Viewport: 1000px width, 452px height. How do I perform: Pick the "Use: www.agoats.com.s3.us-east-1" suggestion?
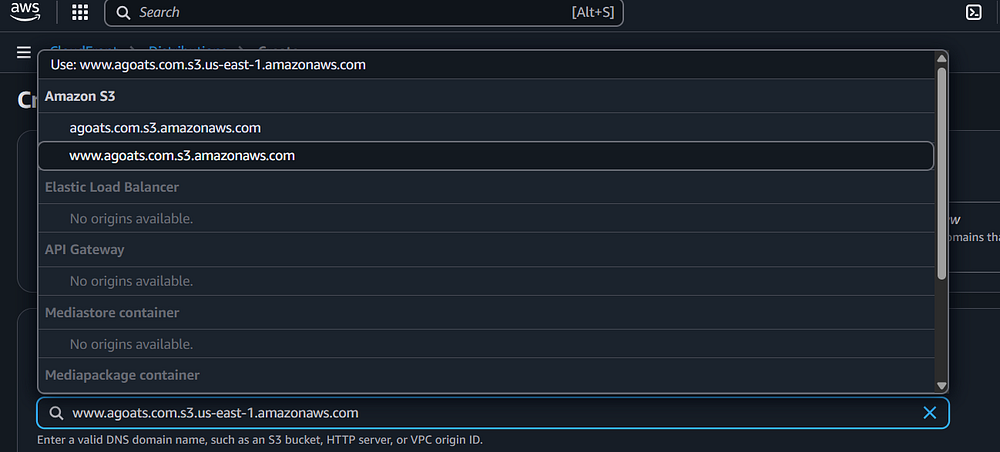(x=208, y=65)
